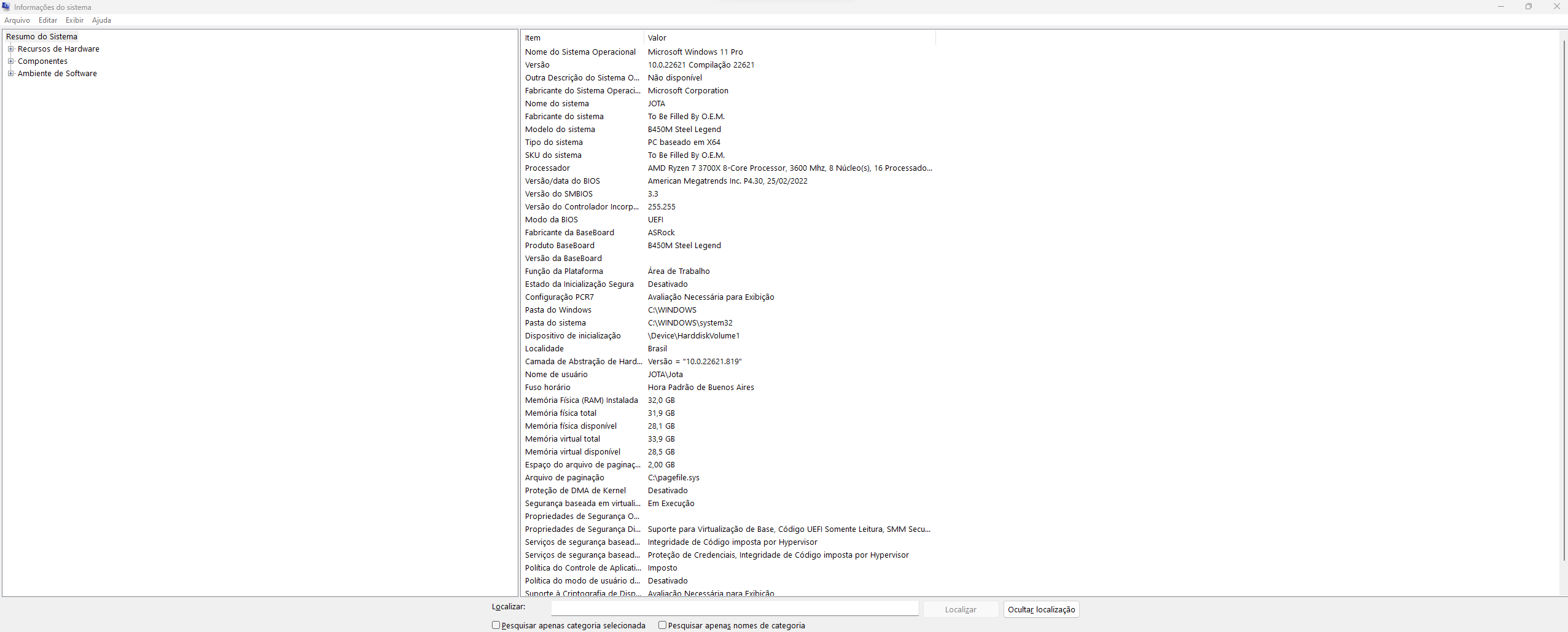Click the '255.255' controller version value
This screenshot has width=1568, height=632.
click(661, 206)
